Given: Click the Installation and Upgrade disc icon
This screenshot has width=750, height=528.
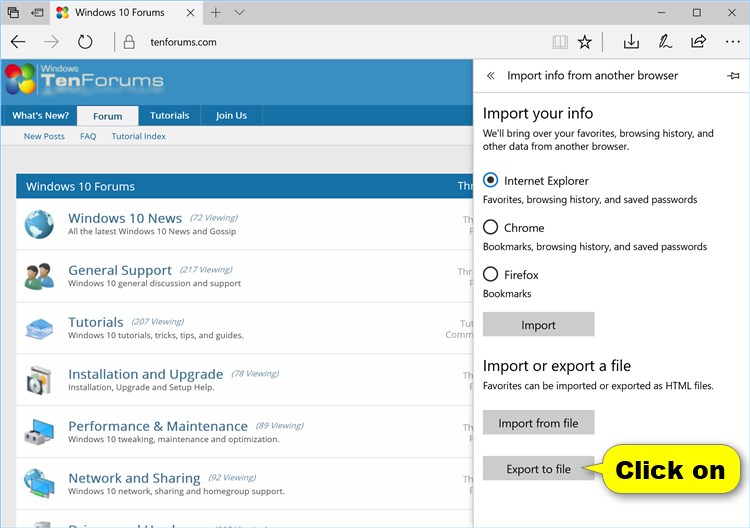Looking at the screenshot, I should pyautogui.click(x=39, y=380).
